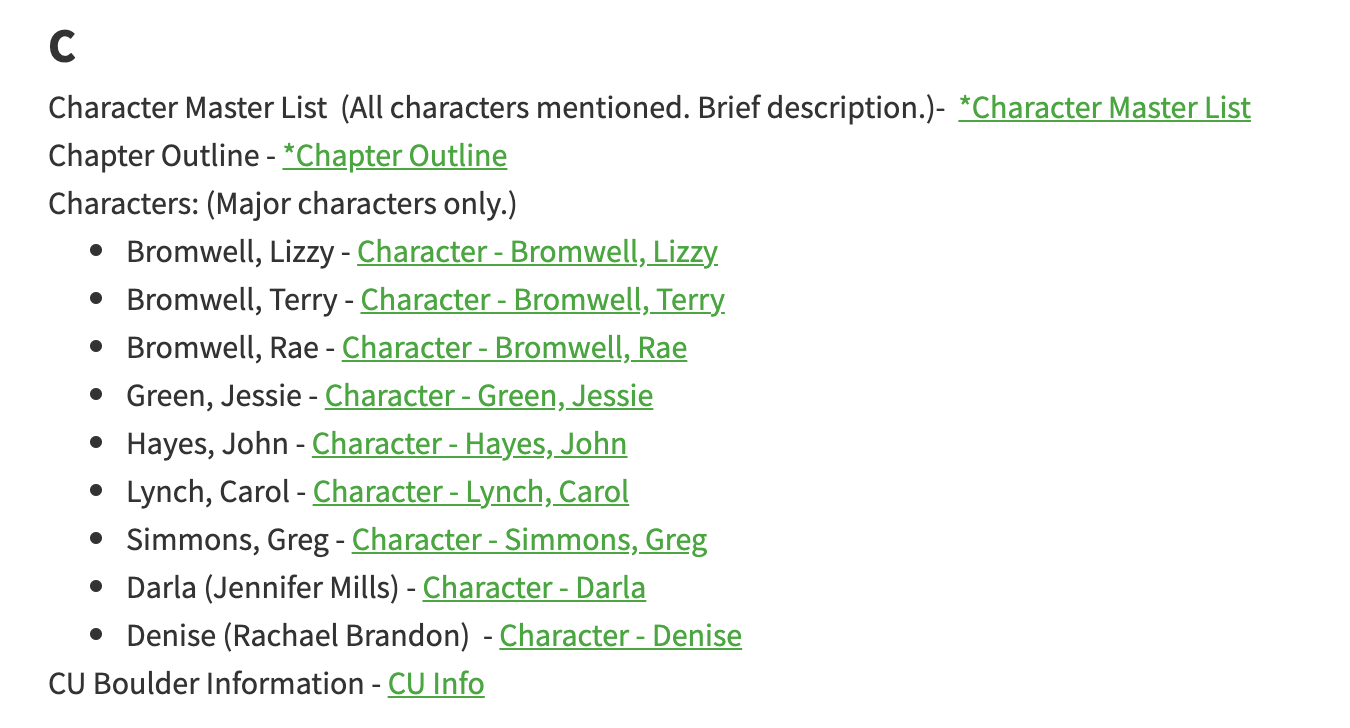Click the 'Characters: (Major characters only.)' text
The image size is (1350, 728).
[x=283, y=203]
